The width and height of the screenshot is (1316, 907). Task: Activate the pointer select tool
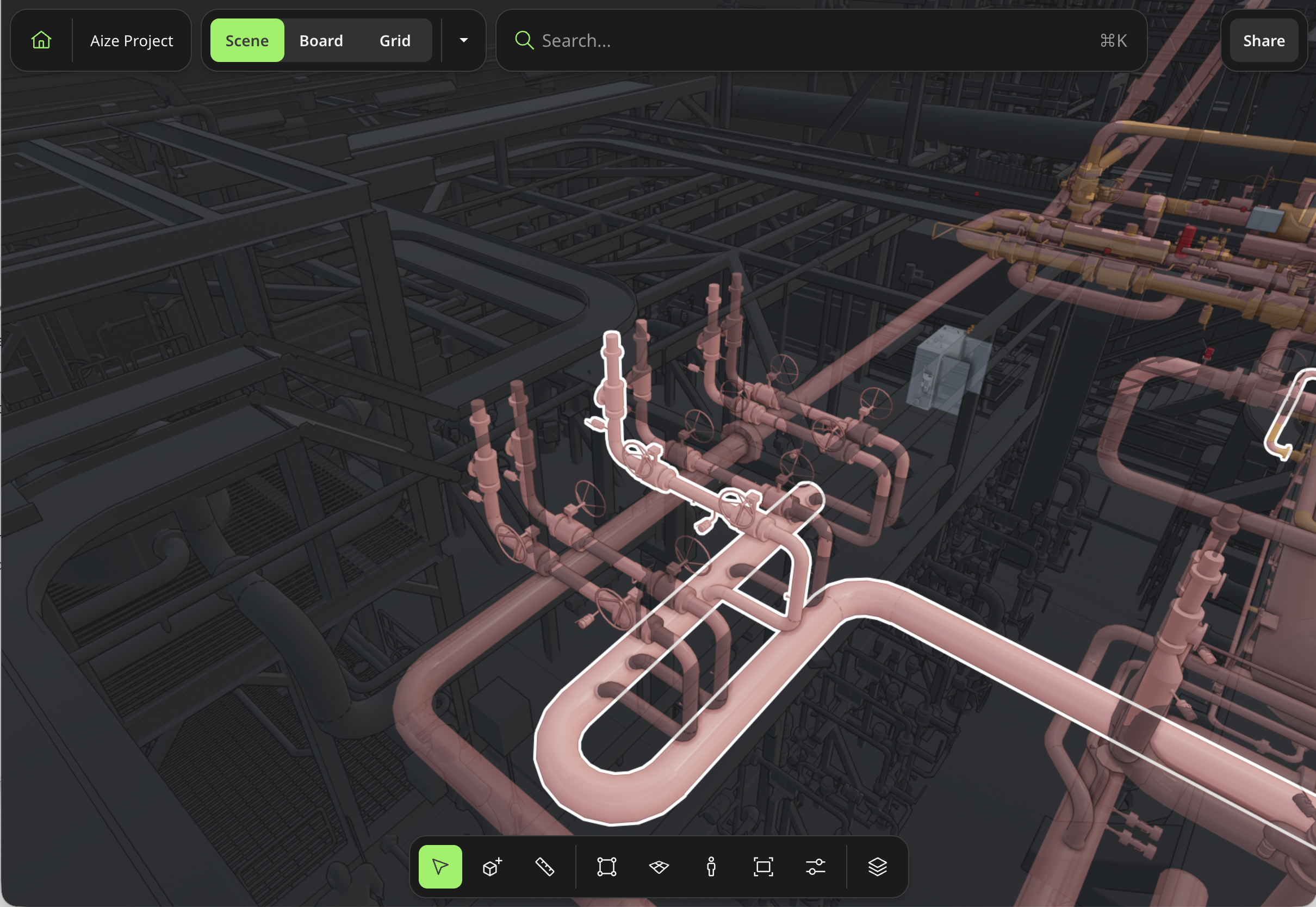pyautogui.click(x=440, y=867)
